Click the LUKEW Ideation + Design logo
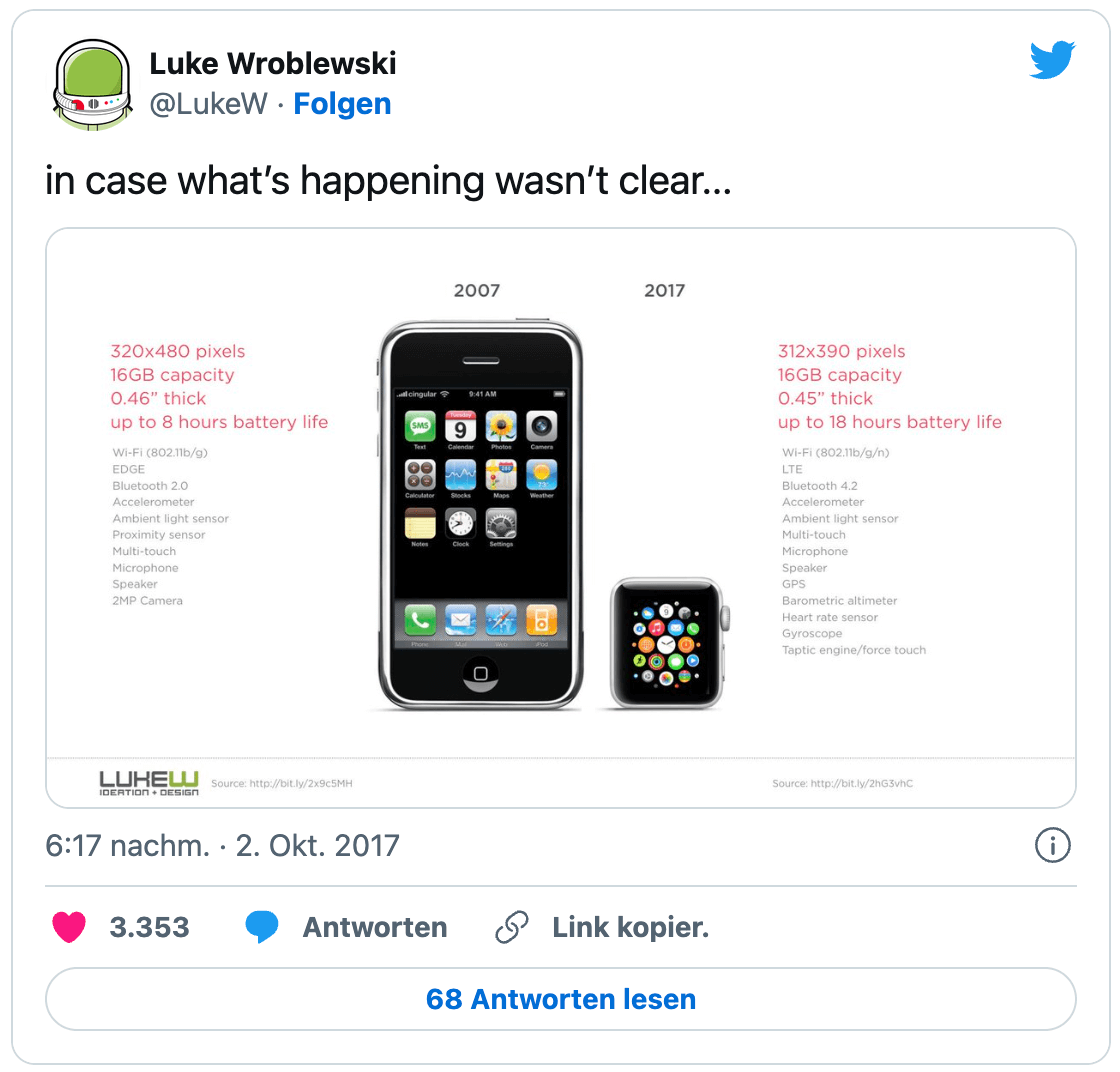The width and height of the screenshot is (1120, 1072). [x=149, y=783]
